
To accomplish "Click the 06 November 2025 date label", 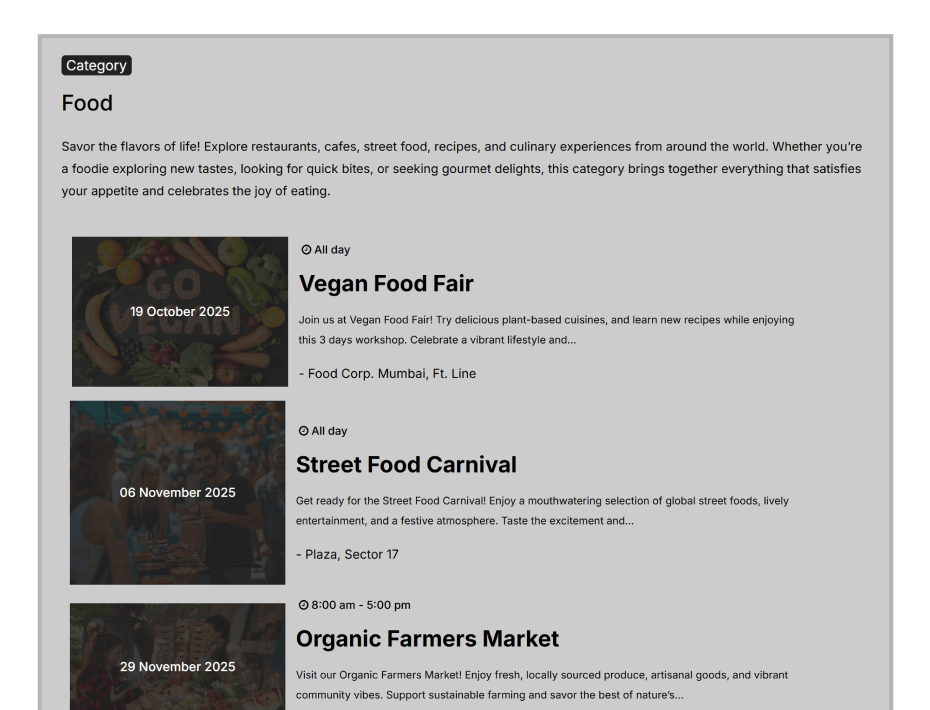I will 178,492.
